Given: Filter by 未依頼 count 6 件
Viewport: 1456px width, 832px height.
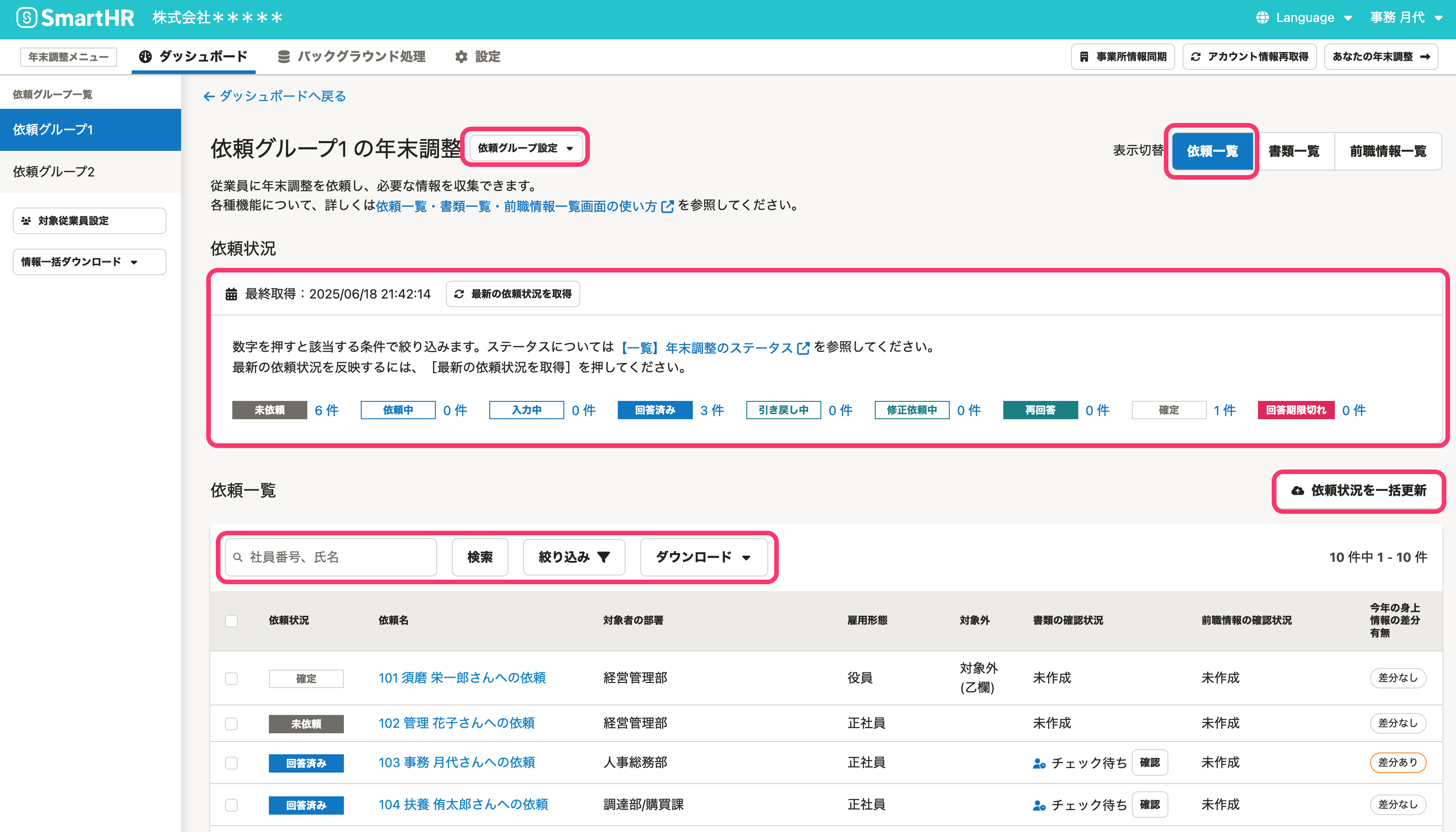Looking at the screenshot, I should pos(327,411).
